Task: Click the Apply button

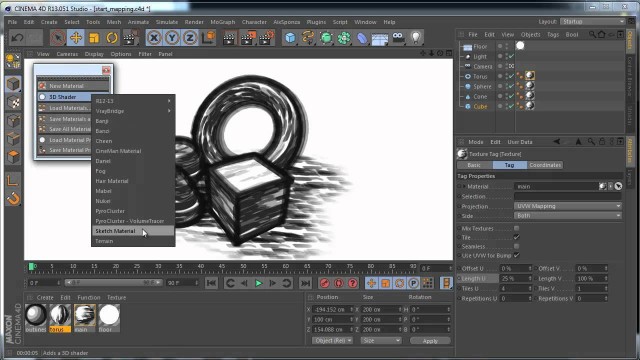Action: tap(430, 341)
